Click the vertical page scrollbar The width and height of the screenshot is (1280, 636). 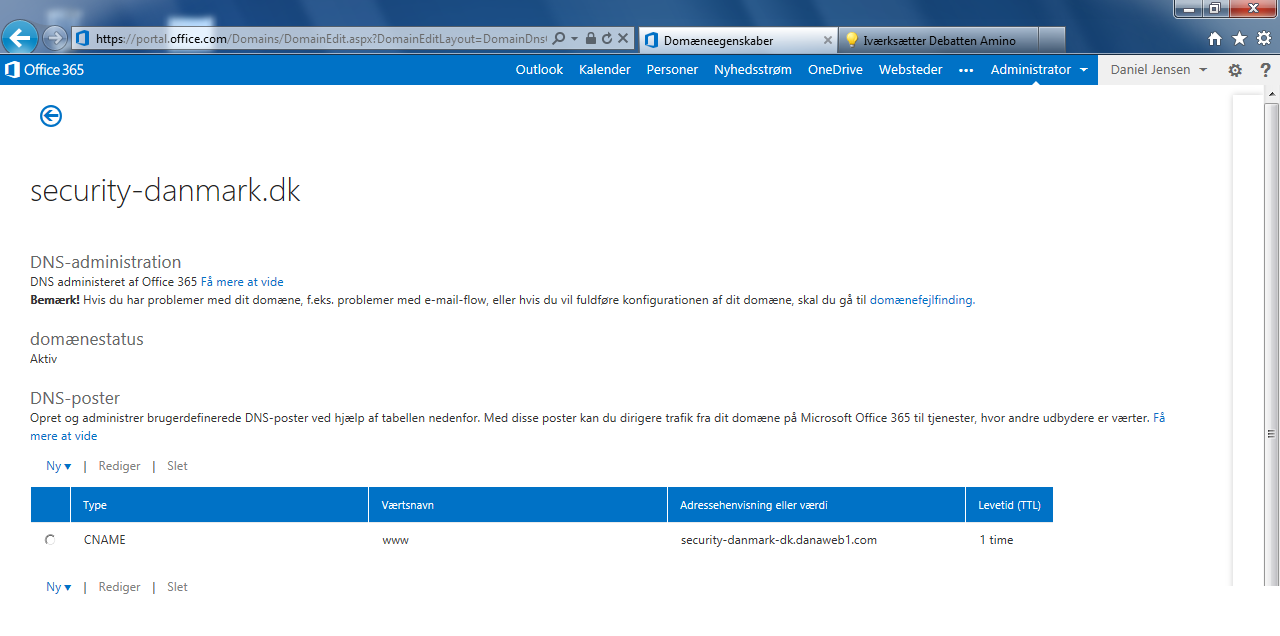(x=1271, y=340)
